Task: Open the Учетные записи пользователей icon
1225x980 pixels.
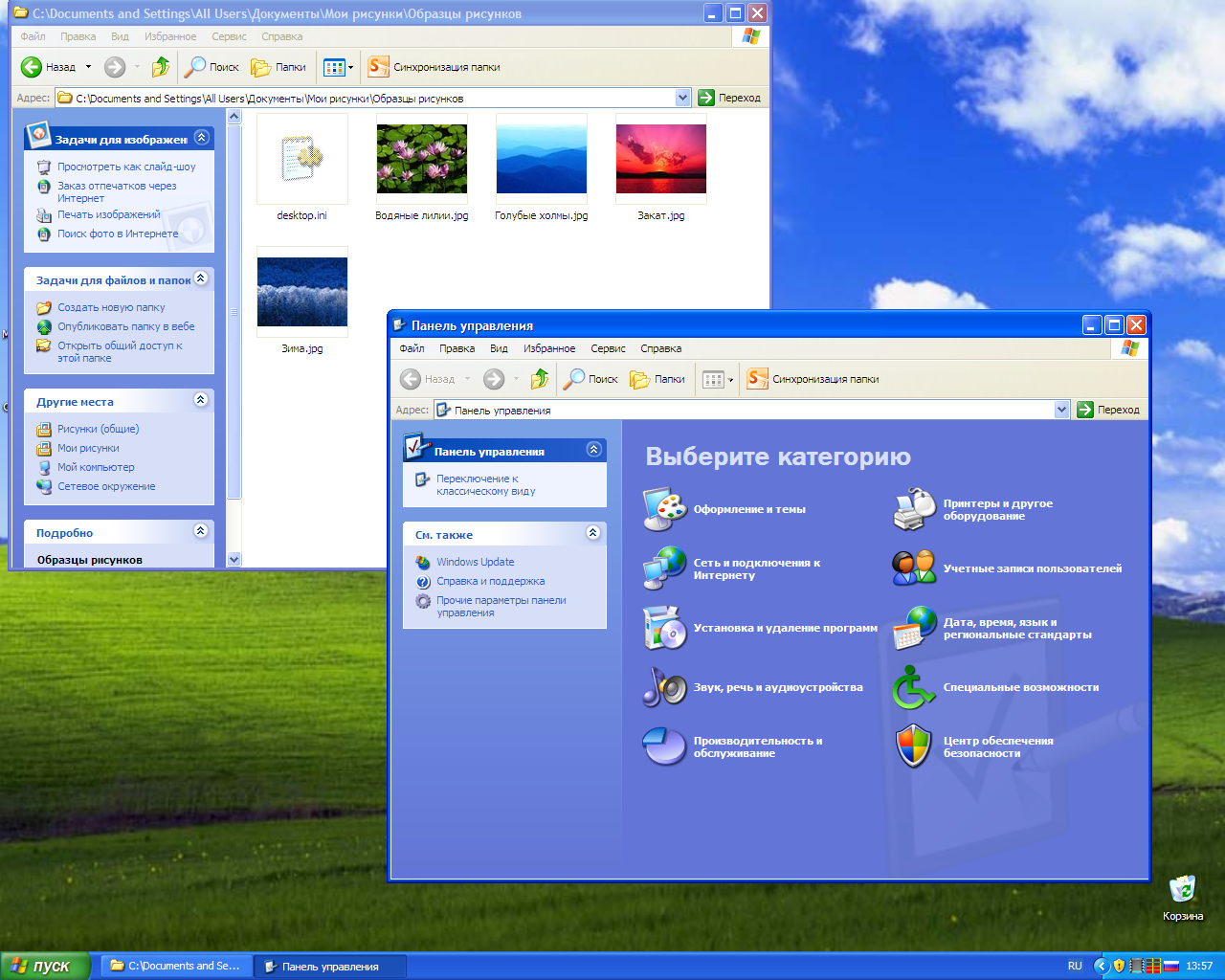Action: click(914, 568)
